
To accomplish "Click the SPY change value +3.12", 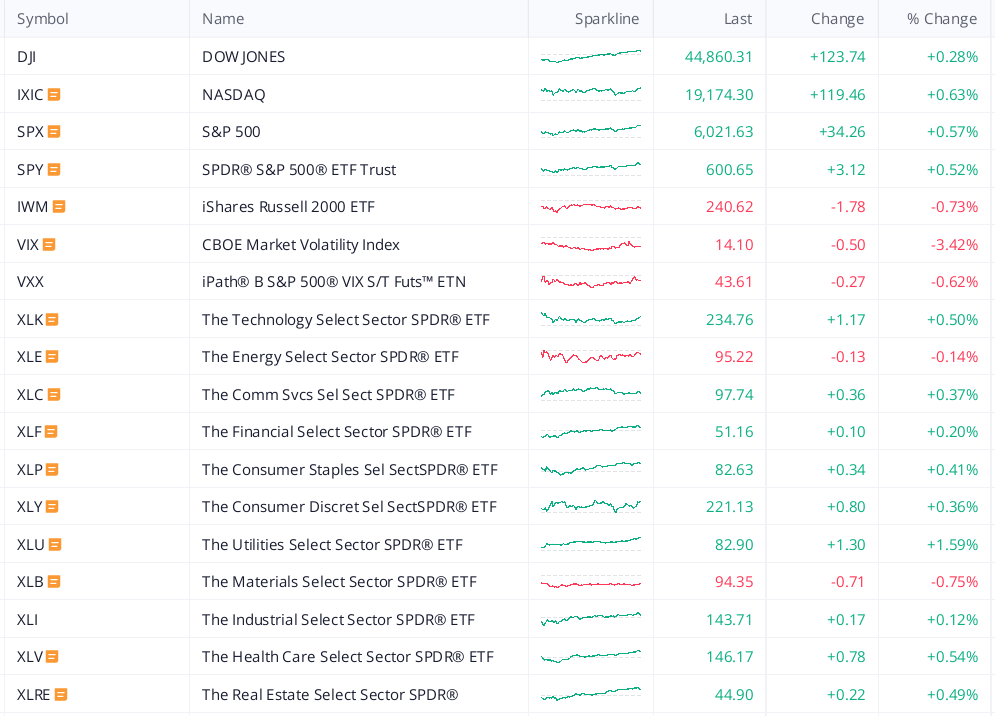I will point(846,169).
